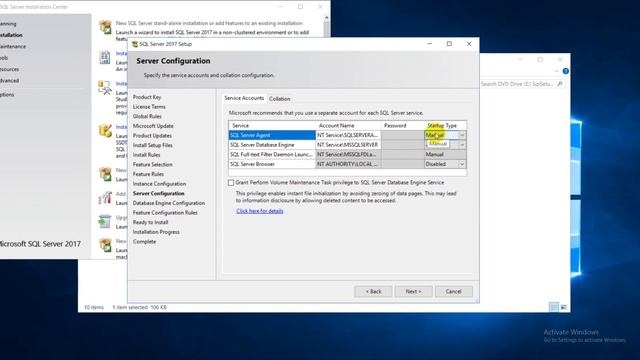Open the Maintenance section in Installation Center

pyautogui.click(x=12, y=47)
